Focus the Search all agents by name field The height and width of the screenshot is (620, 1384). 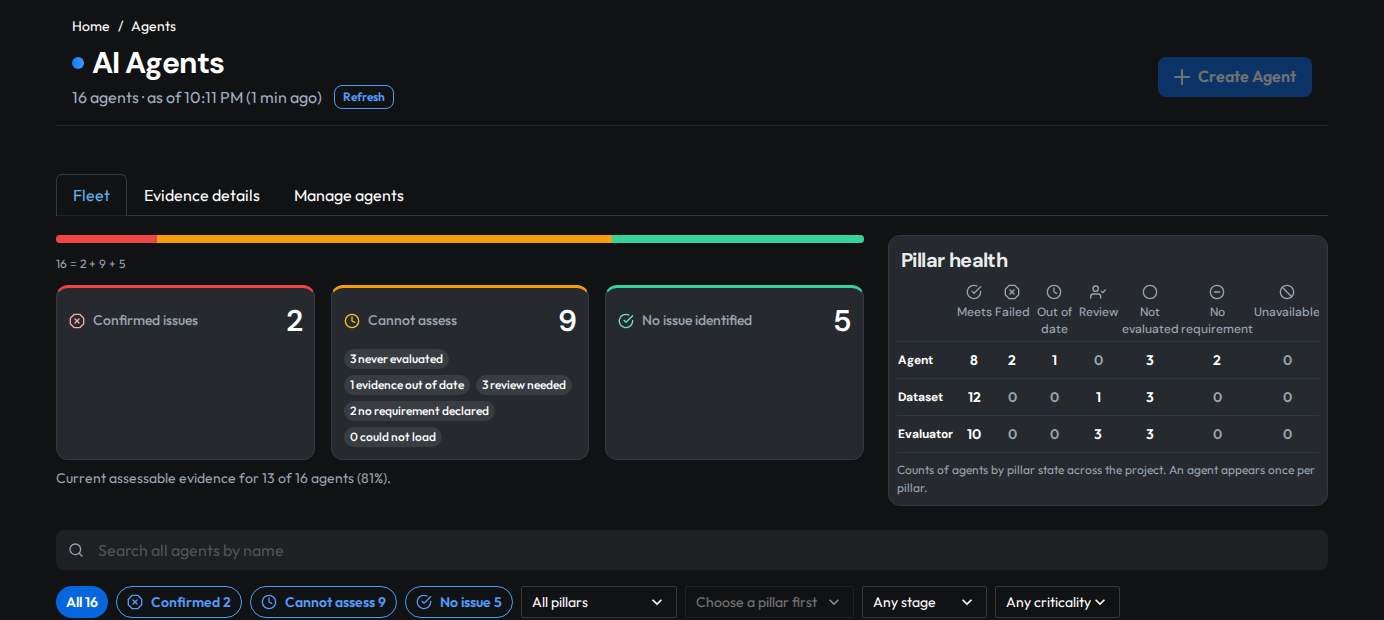pos(692,550)
